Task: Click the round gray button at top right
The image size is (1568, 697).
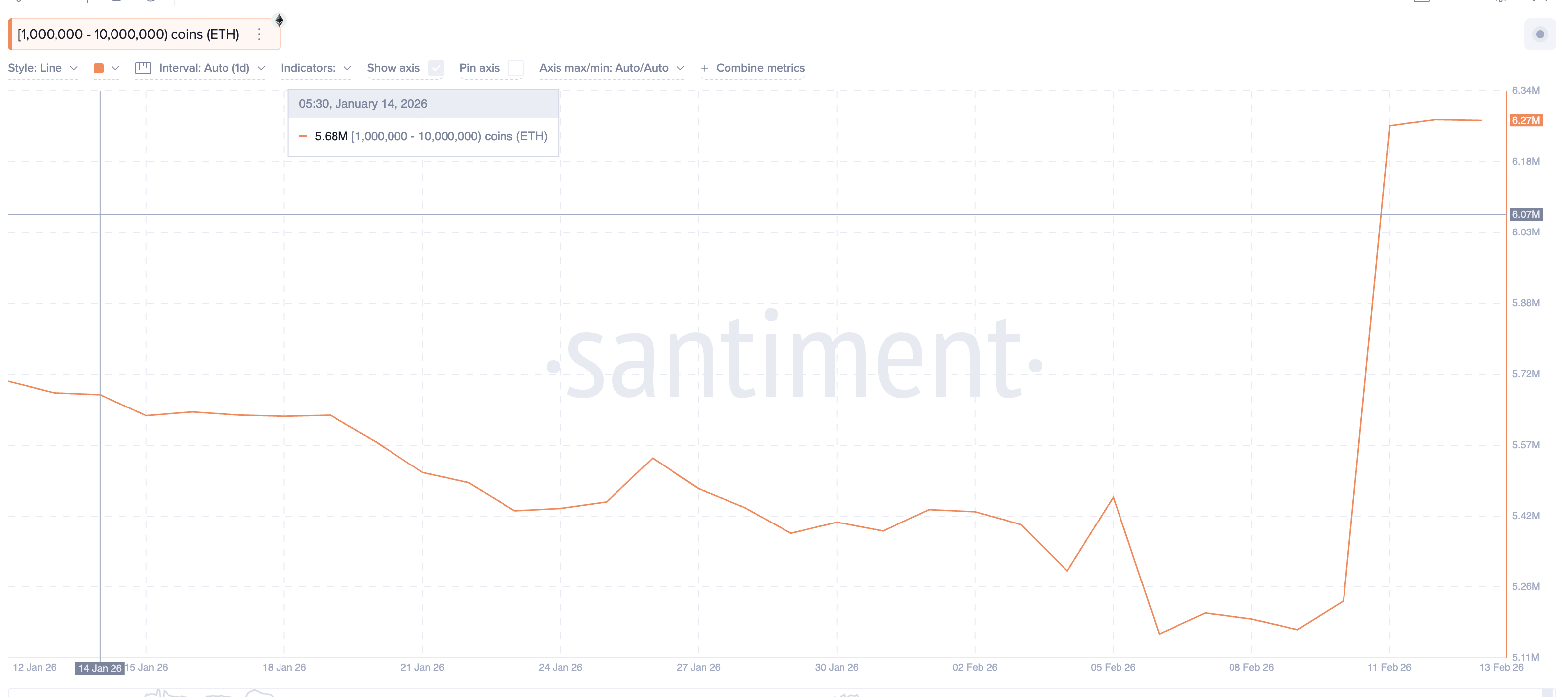Action: [1540, 35]
